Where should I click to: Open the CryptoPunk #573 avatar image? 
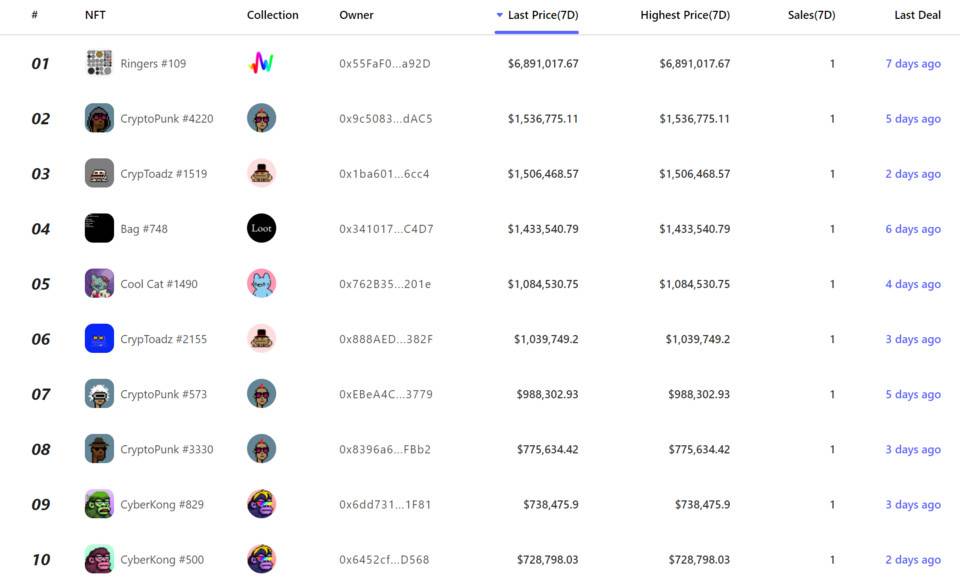click(99, 394)
